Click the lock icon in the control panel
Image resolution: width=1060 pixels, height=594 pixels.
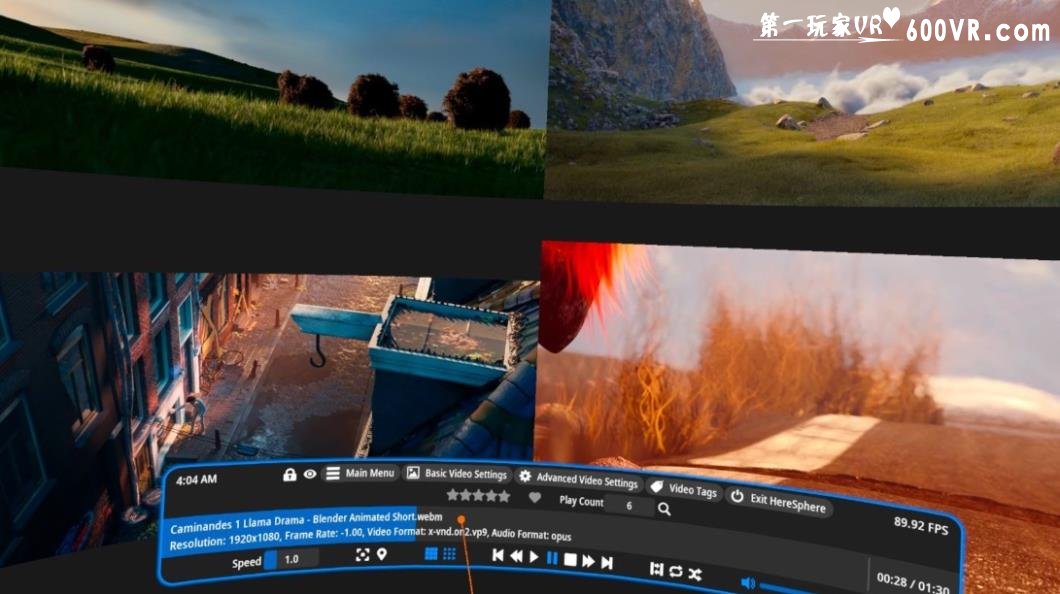pos(289,474)
